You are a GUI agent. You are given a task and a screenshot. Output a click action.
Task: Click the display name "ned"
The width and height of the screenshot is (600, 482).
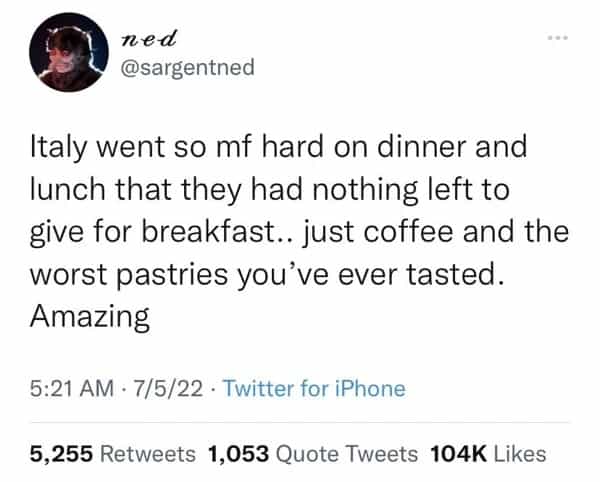pyautogui.click(x=148, y=39)
